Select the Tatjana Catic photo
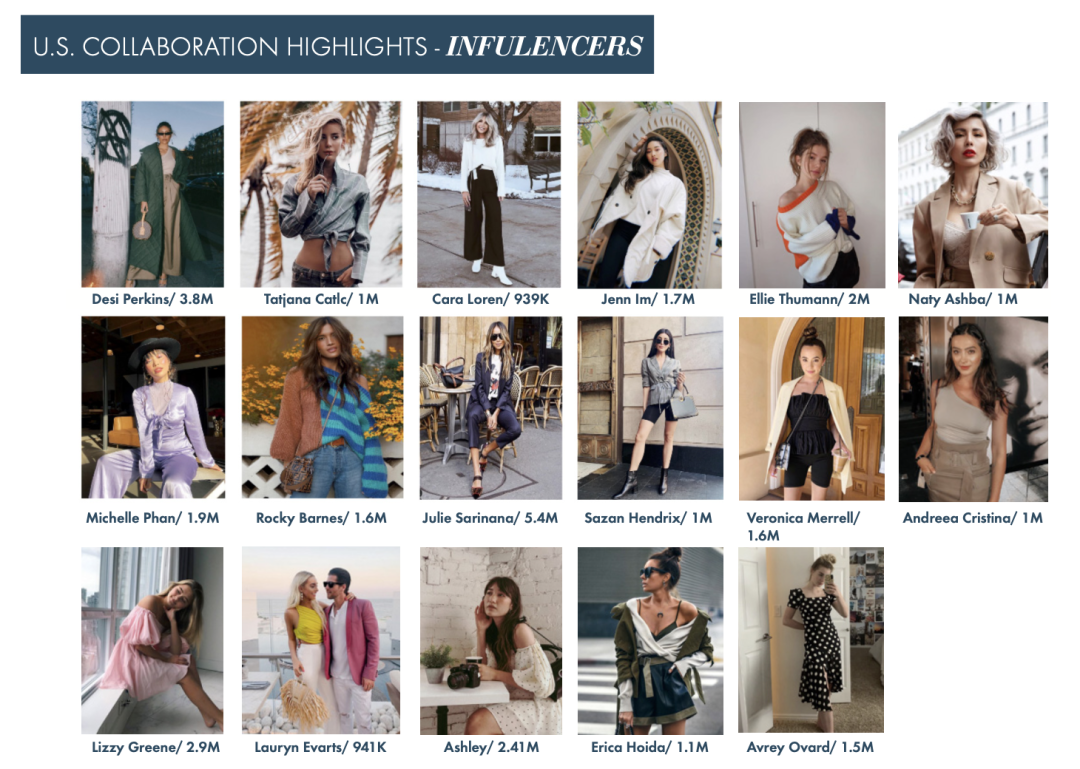1080x769 pixels. [x=321, y=194]
